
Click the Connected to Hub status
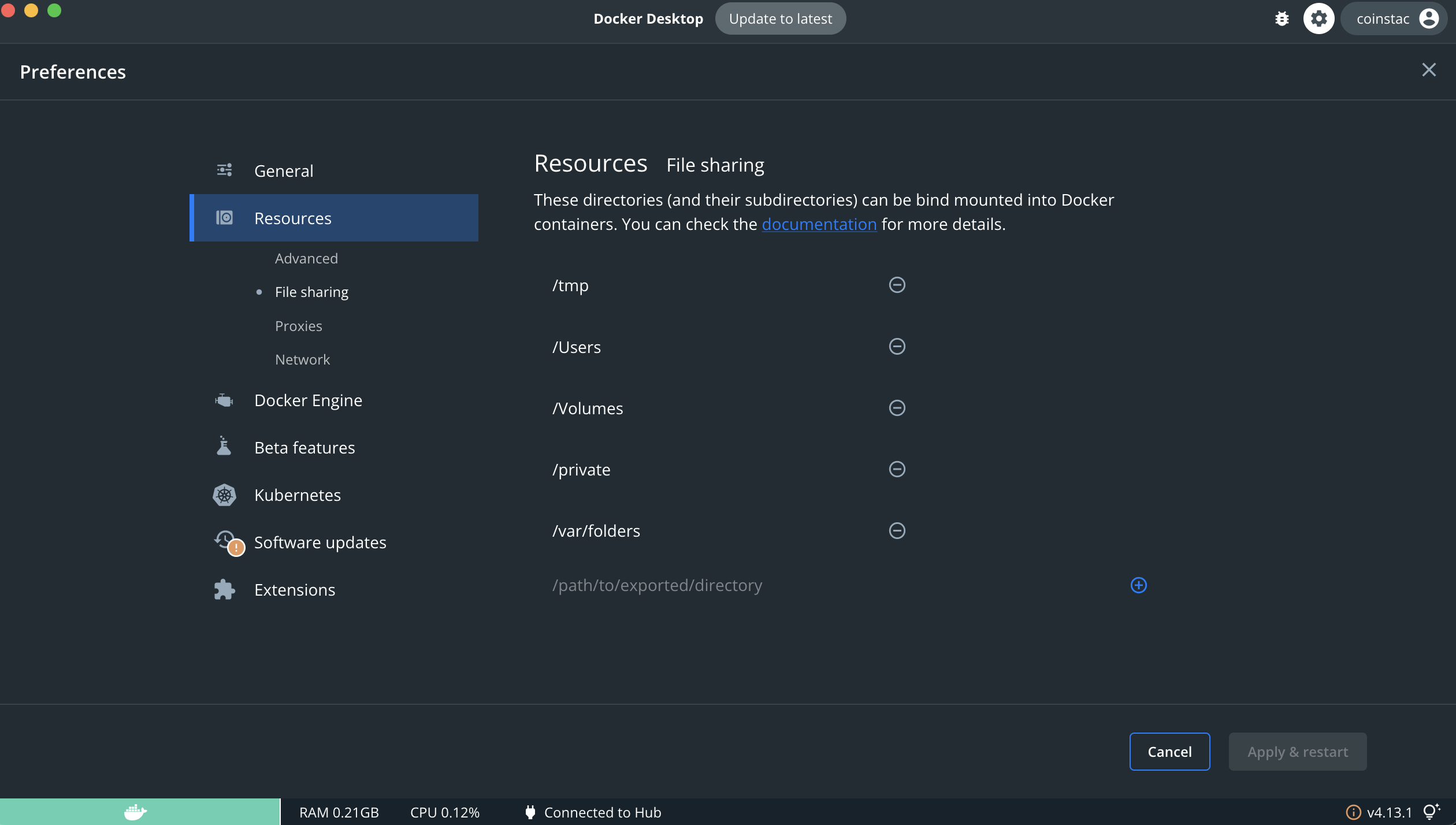(x=603, y=812)
